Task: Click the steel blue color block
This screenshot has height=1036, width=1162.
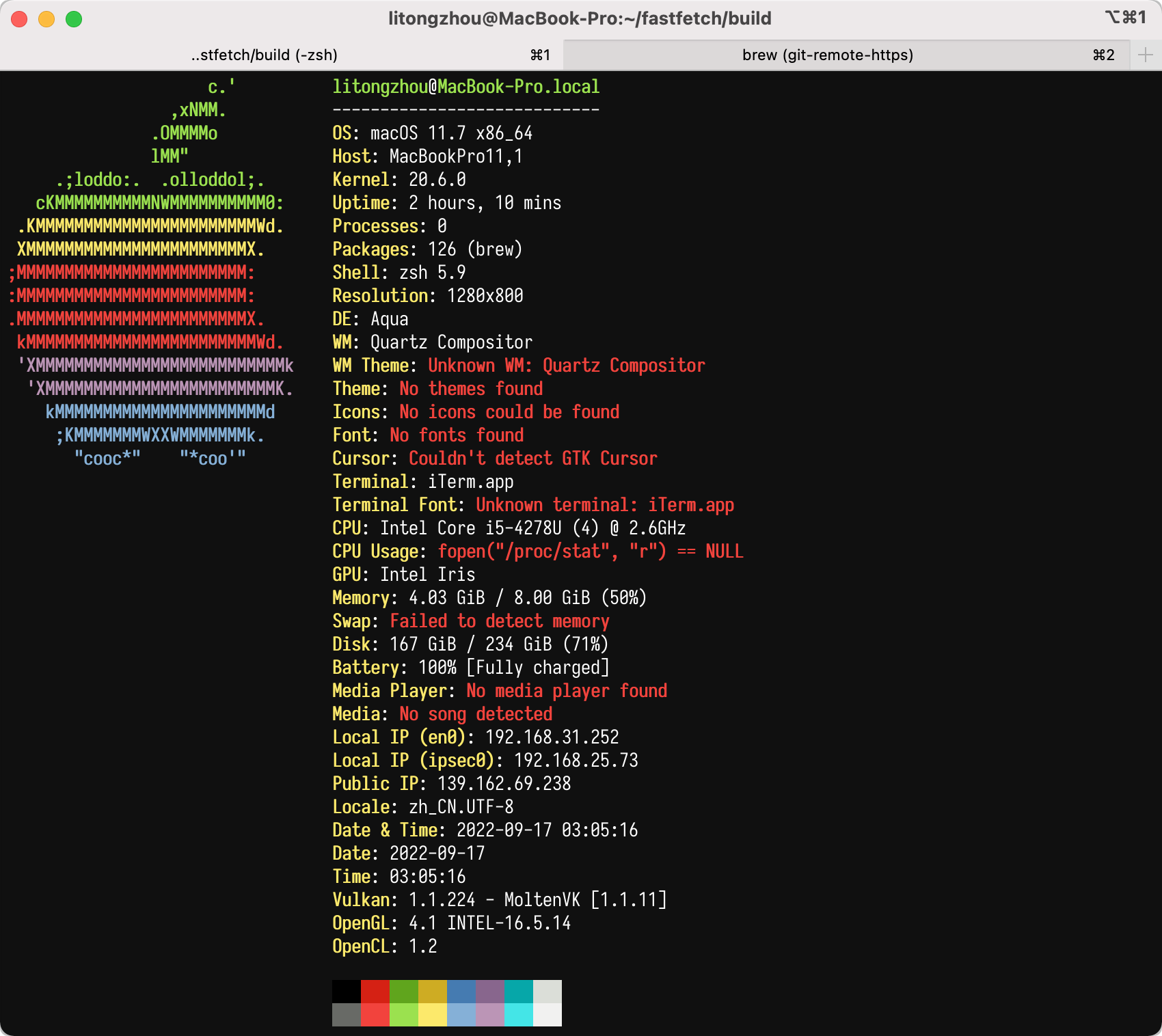Action: 461,992
